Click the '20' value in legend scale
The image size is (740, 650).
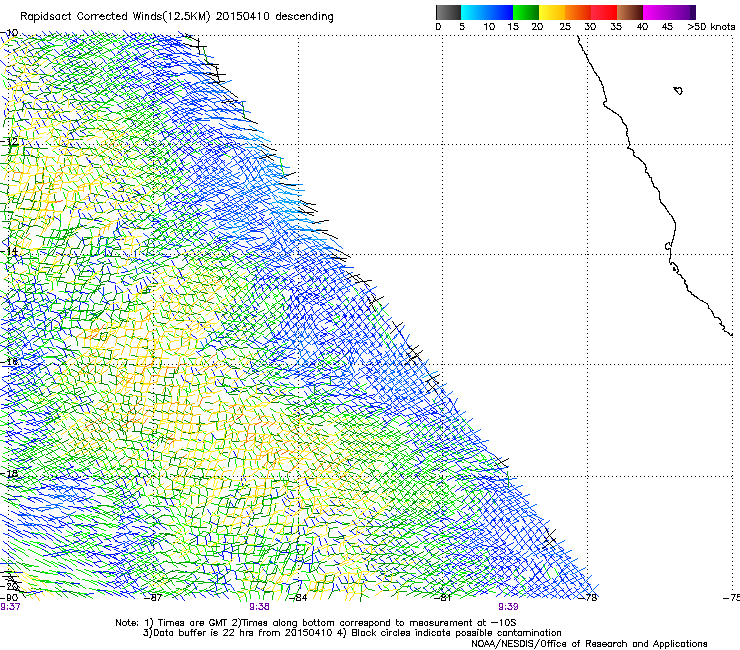click(537, 27)
